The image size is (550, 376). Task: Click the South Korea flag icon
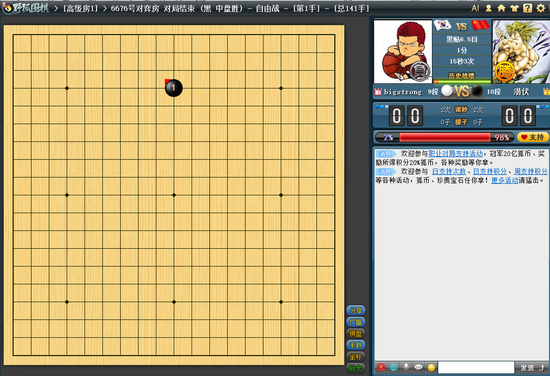pyautogui.click(x=442, y=25)
